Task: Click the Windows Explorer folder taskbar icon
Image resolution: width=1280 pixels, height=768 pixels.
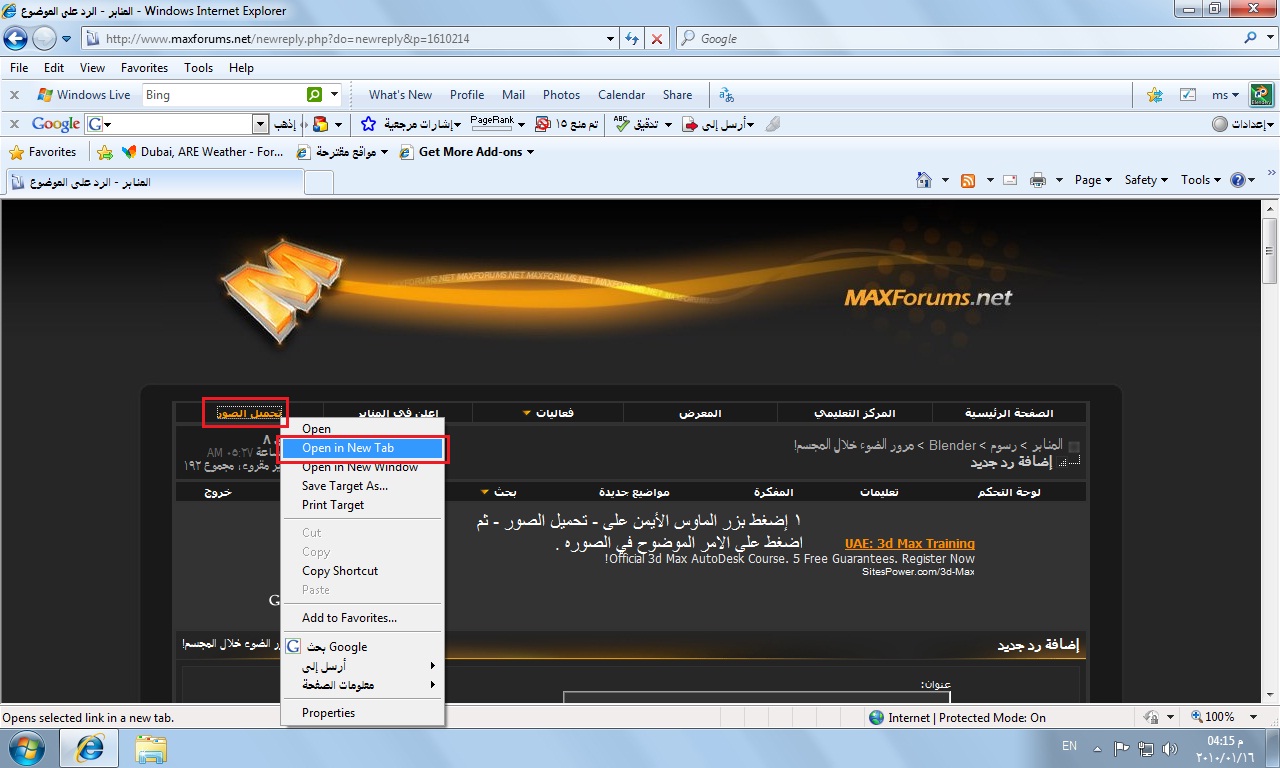Action: click(x=151, y=747)
